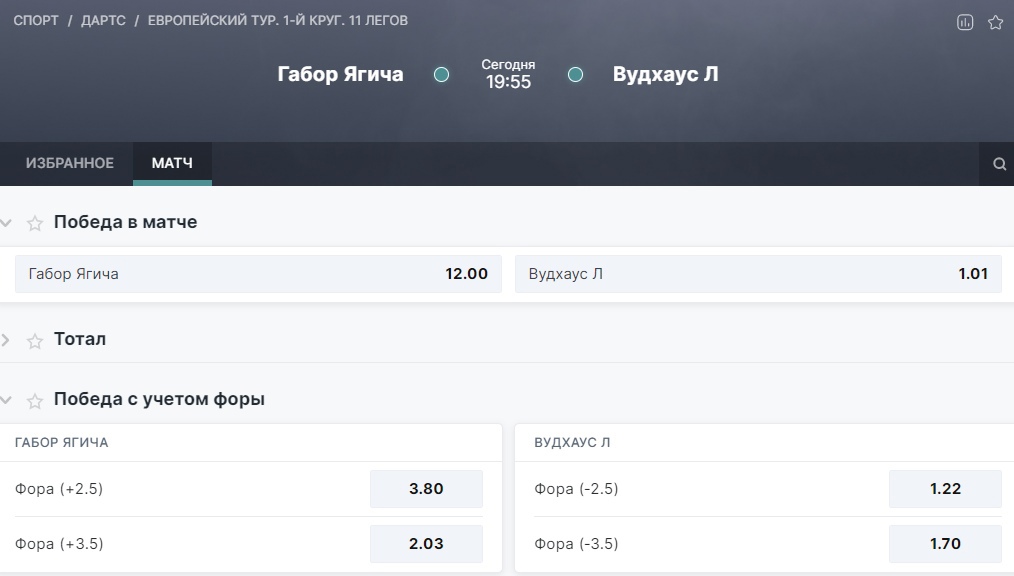Image resolution: width=1014 pixels, height=576 pixels.
Task: Pick Фора (-2.5) odds 1.22
Action: (x=945, y=489)
